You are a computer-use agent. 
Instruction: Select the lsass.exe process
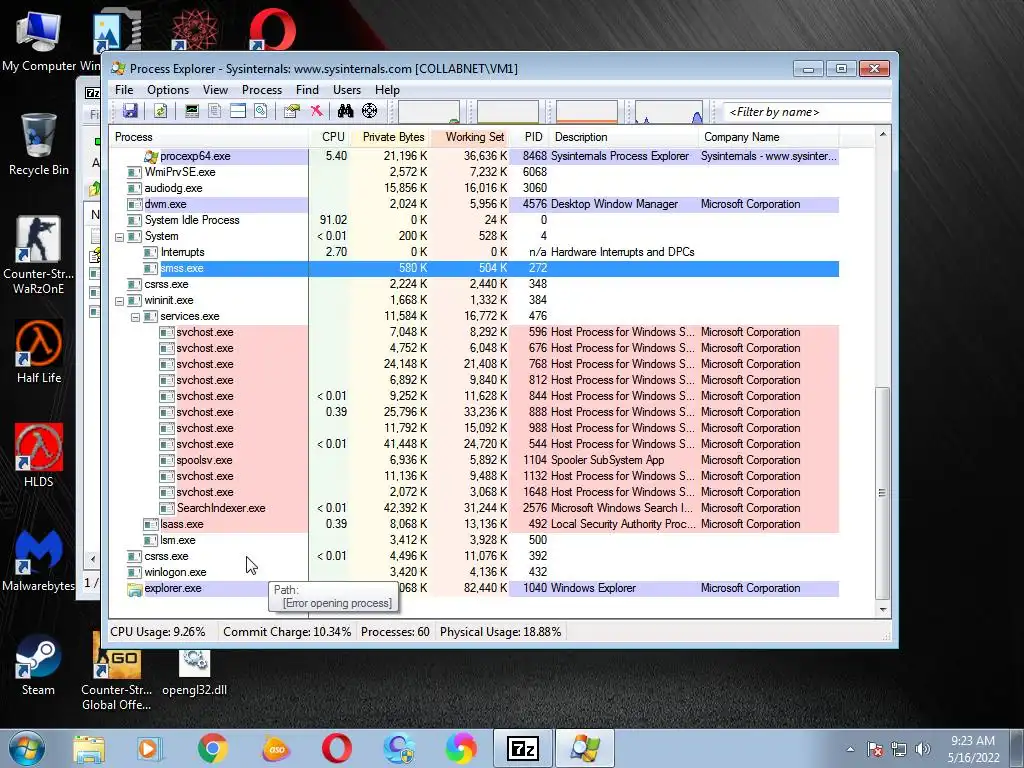(474, 524)
